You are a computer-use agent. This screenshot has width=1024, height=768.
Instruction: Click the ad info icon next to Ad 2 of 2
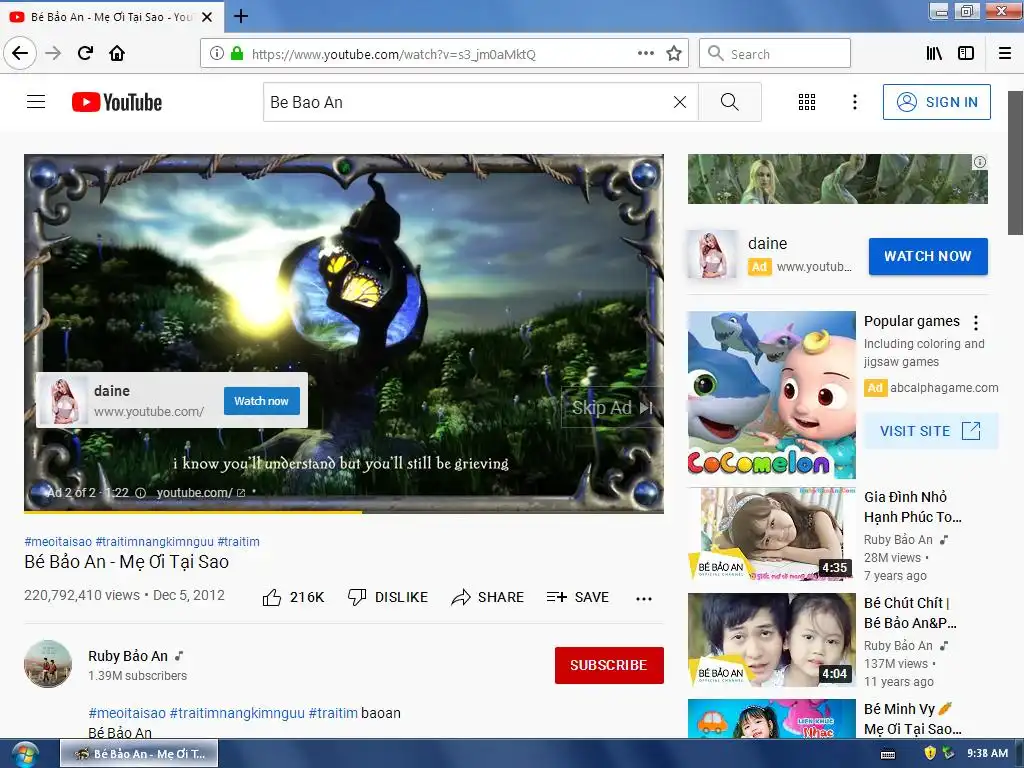pos(140,493)
